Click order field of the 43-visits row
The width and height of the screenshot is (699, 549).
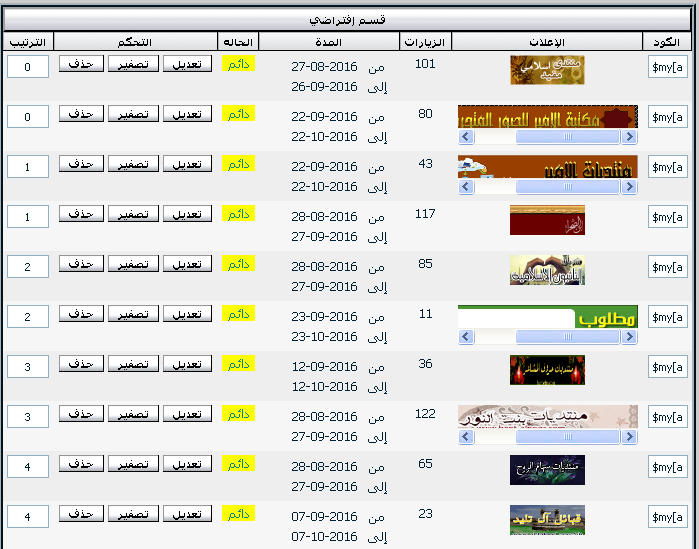(28, 167)
